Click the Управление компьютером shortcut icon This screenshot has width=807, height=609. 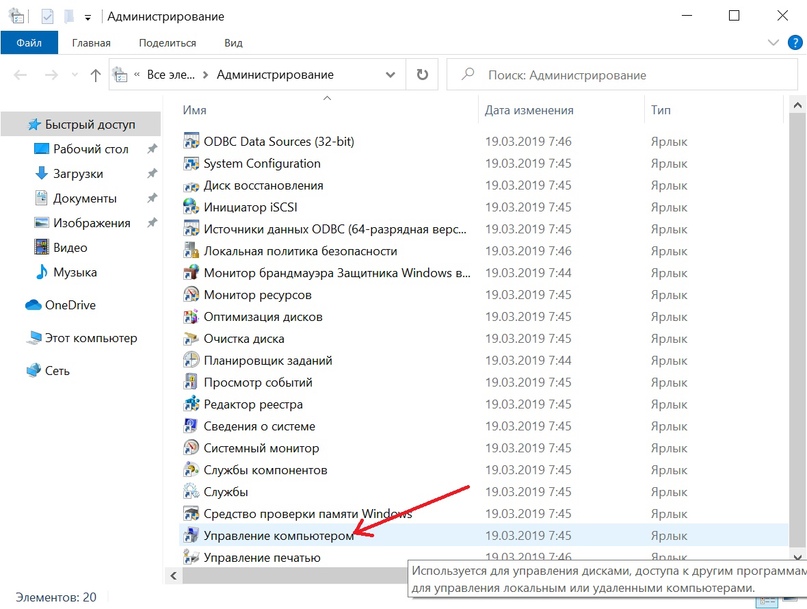coord(192,536)
